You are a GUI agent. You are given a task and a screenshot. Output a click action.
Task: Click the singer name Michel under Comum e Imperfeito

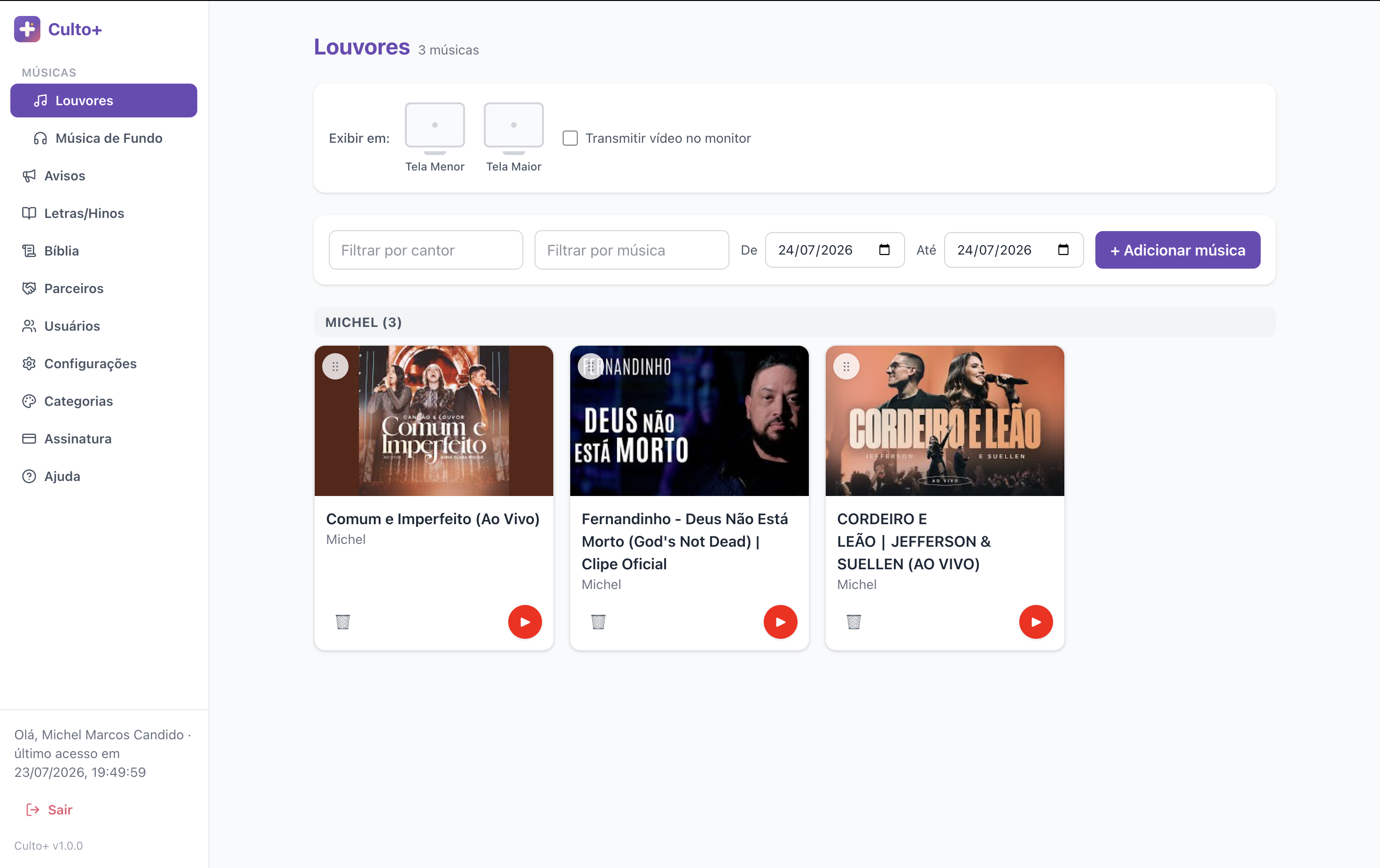point(346,539)
